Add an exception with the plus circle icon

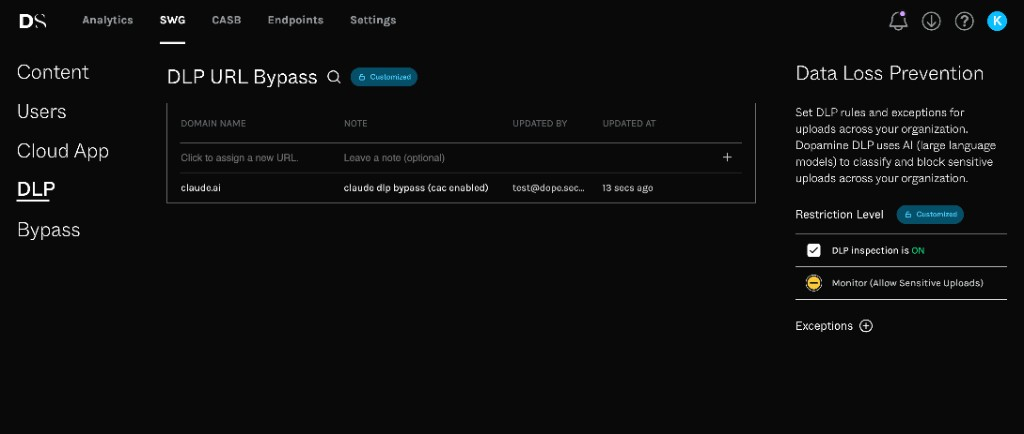pos(866,326)
